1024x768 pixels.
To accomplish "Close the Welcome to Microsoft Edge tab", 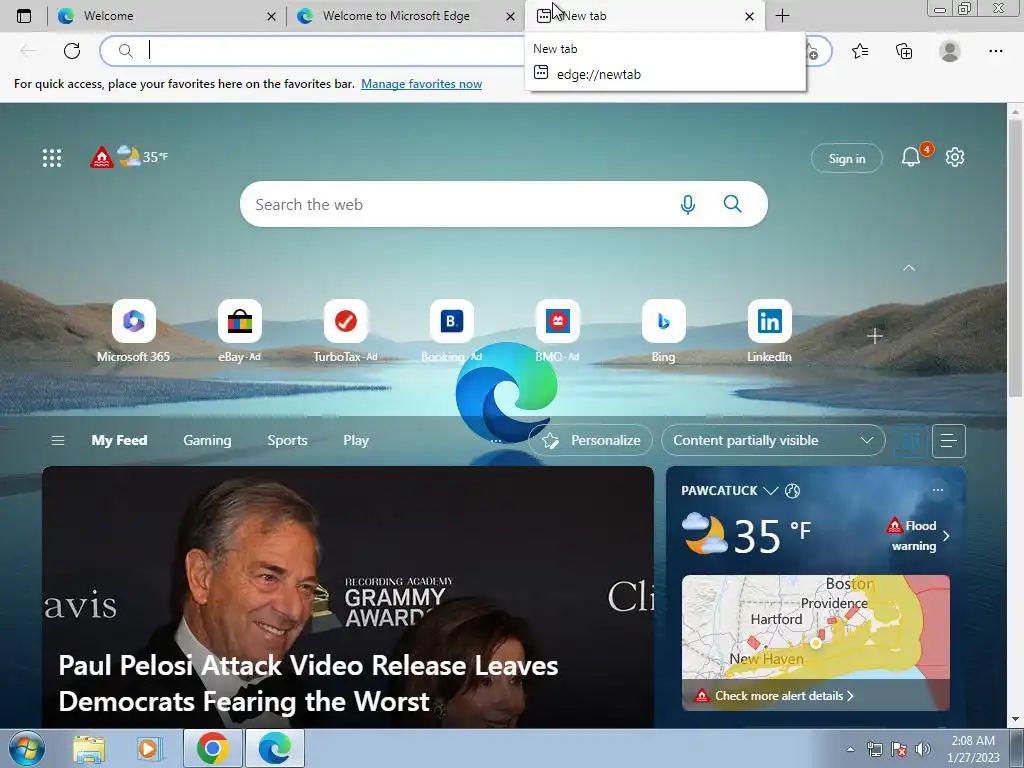I will click(511, 16).
